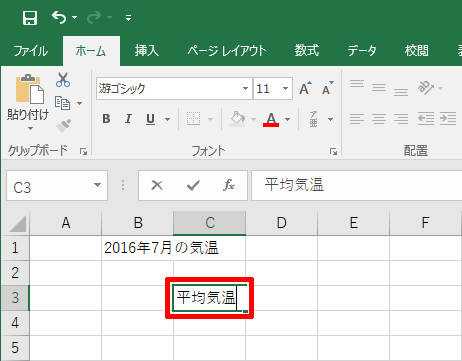This screenshot has width=462, height=361.
Task: Switch to the 校閲 tab
Action: [x=417, y=51]
